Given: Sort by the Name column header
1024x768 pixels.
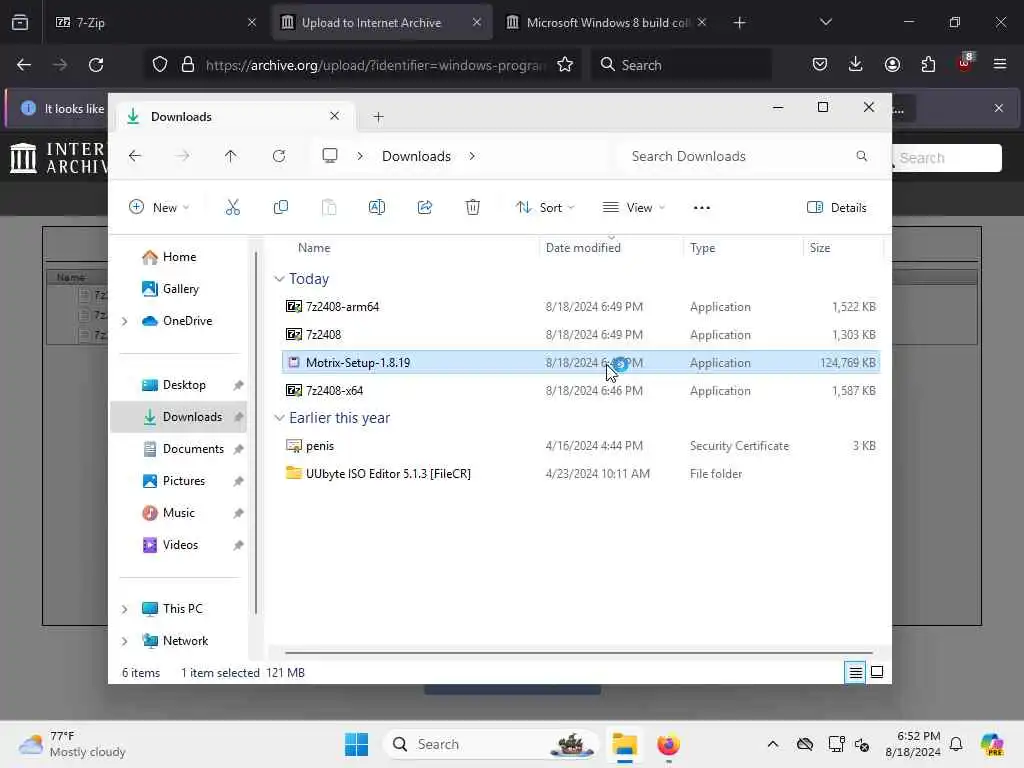Looking at the screenshot, I should pyautogui.click(x=314, y=248).
